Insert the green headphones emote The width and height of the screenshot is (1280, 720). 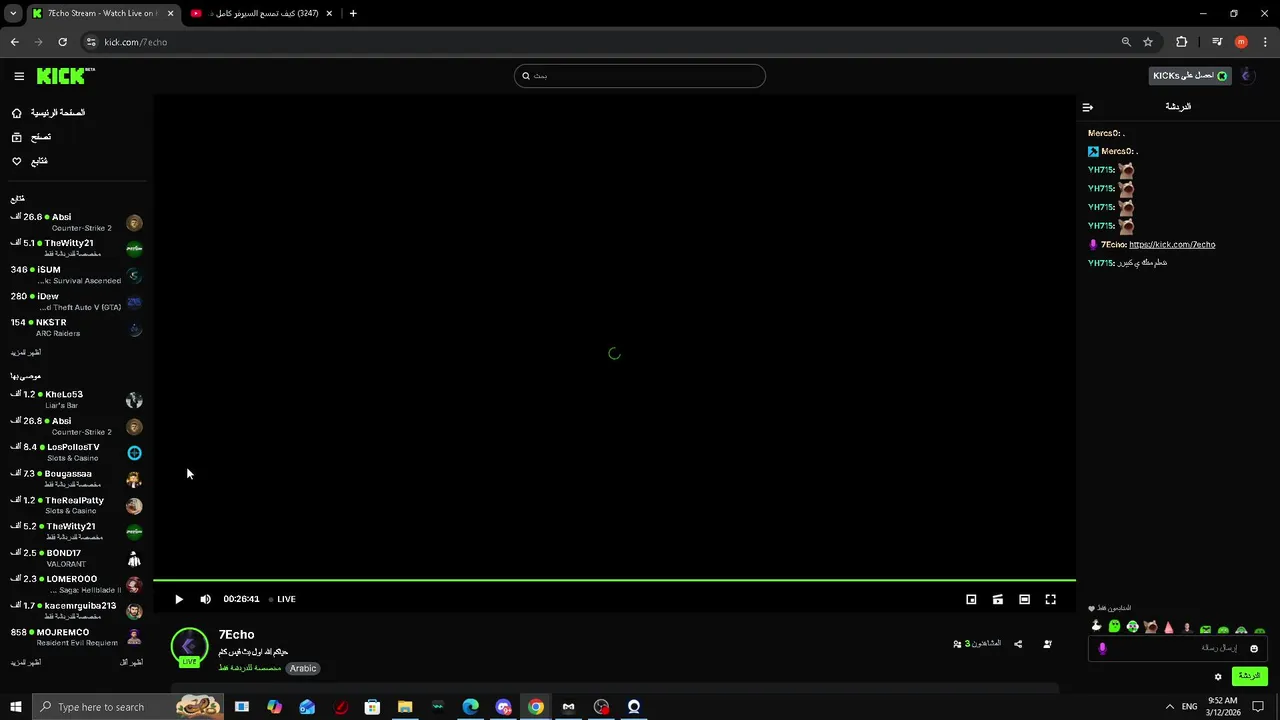(x=1132, y=627)
